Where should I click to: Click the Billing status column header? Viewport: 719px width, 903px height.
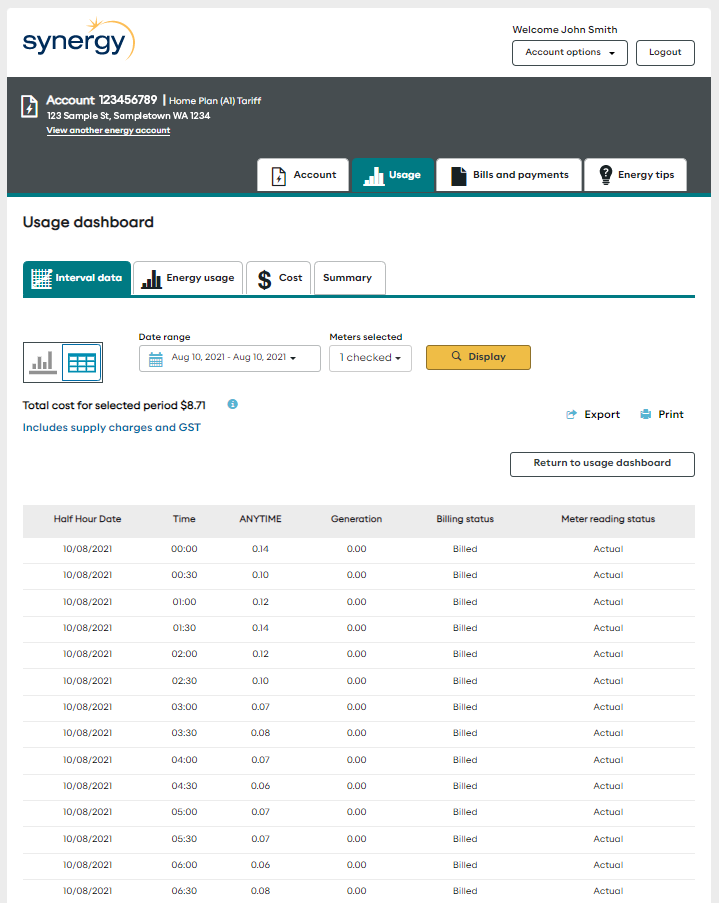[x=465, y=519]
